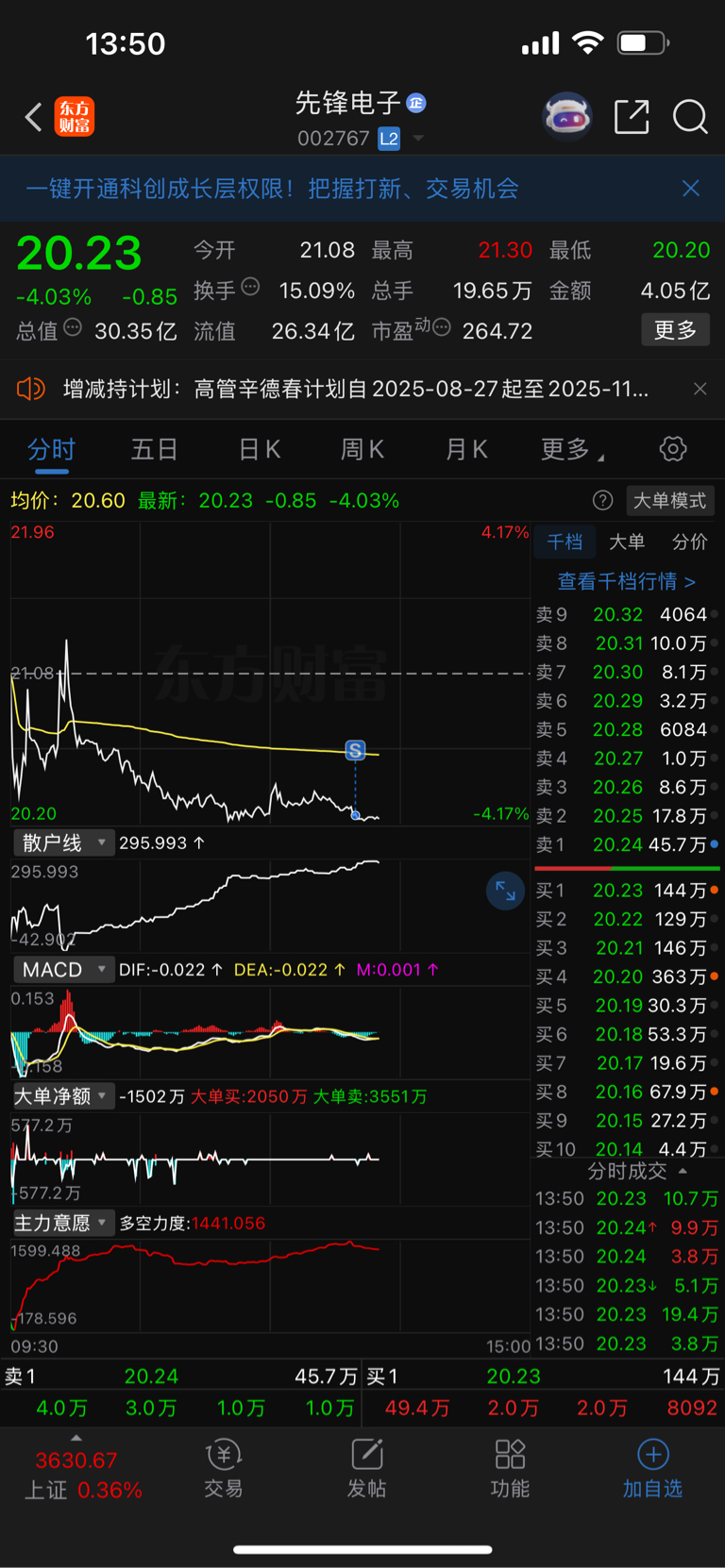
Task: Open 交易 in the bottom bar
Action: pyautogui.click(x=224, y=1469)
